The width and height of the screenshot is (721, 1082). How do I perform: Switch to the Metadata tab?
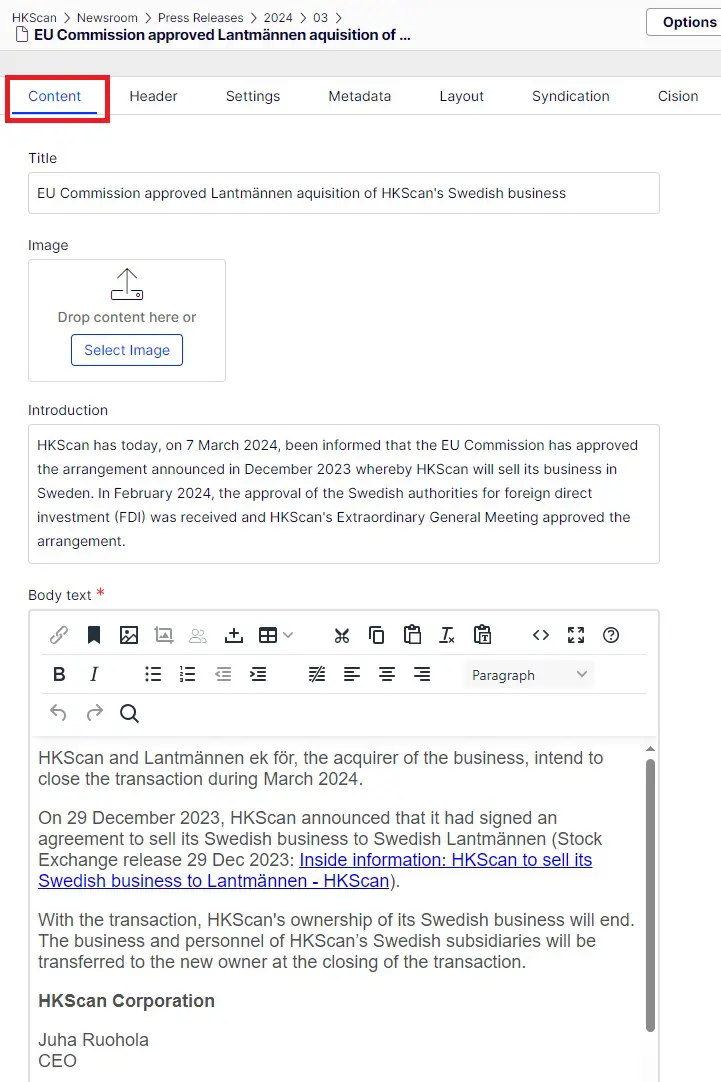point(359,96)
